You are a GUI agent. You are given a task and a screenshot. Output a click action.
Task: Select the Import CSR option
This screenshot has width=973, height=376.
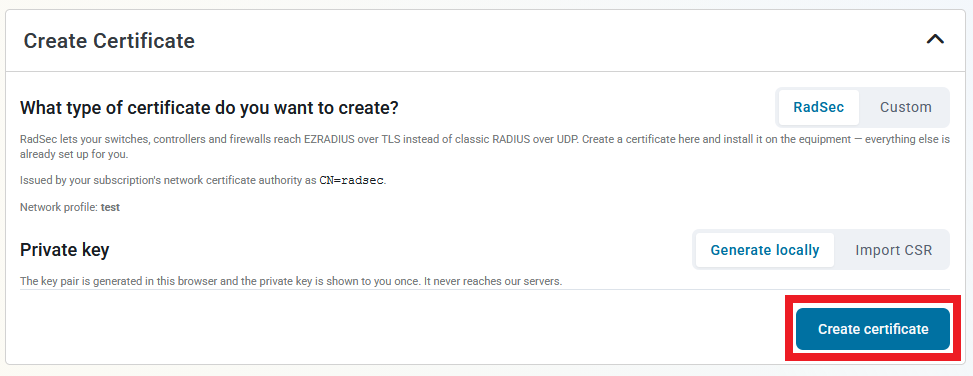(893, 250)
